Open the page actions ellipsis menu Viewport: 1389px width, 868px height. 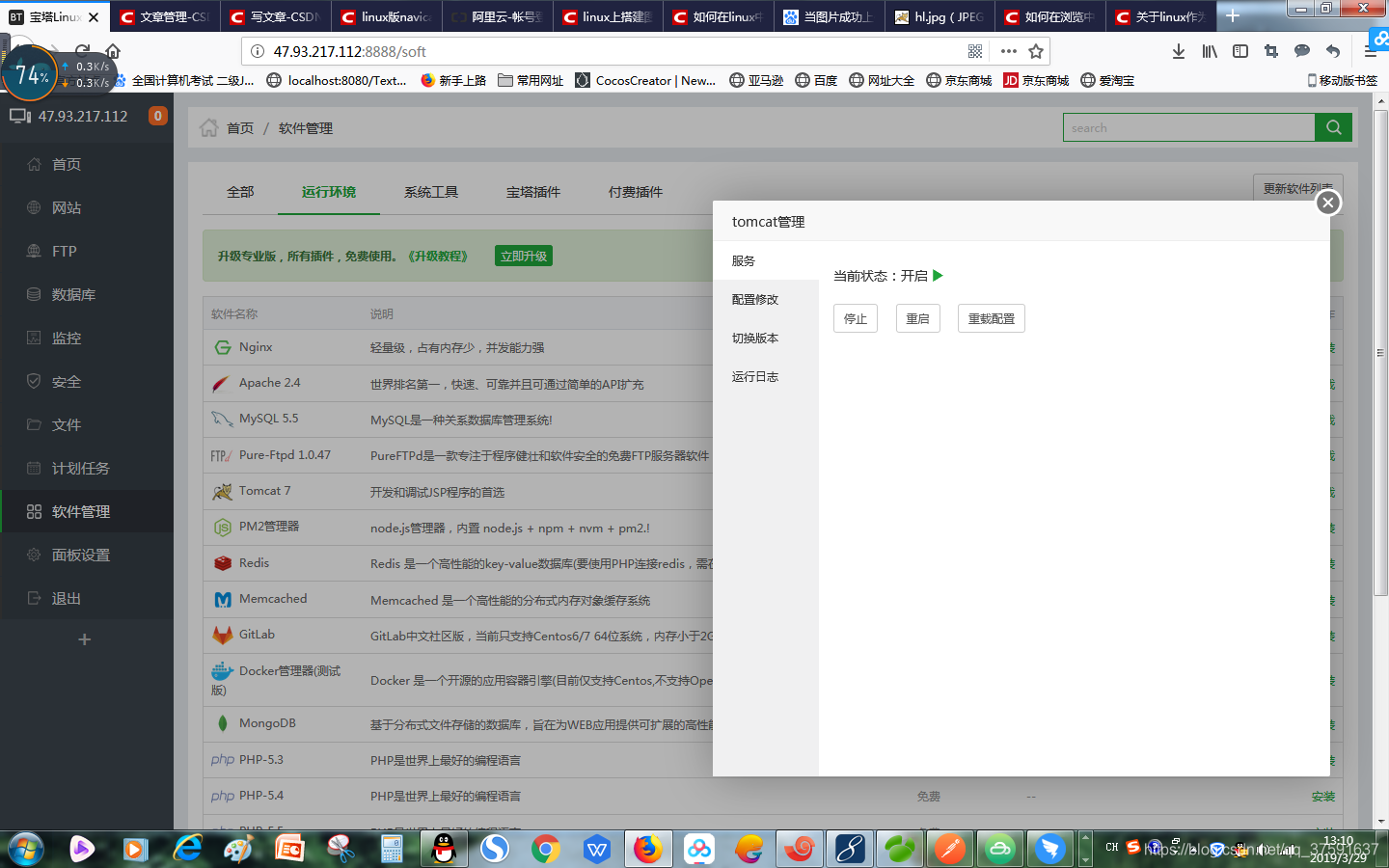1009,51
